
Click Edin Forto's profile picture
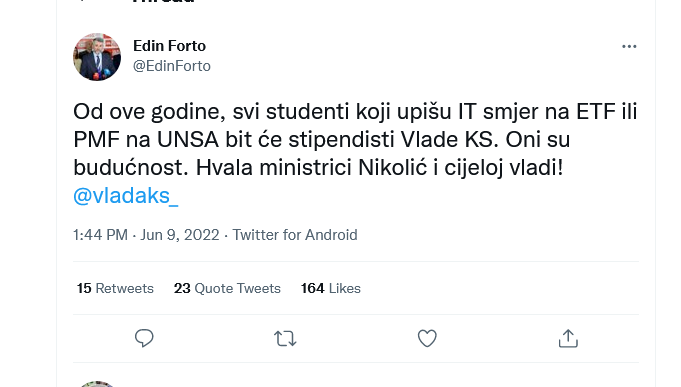97,56
